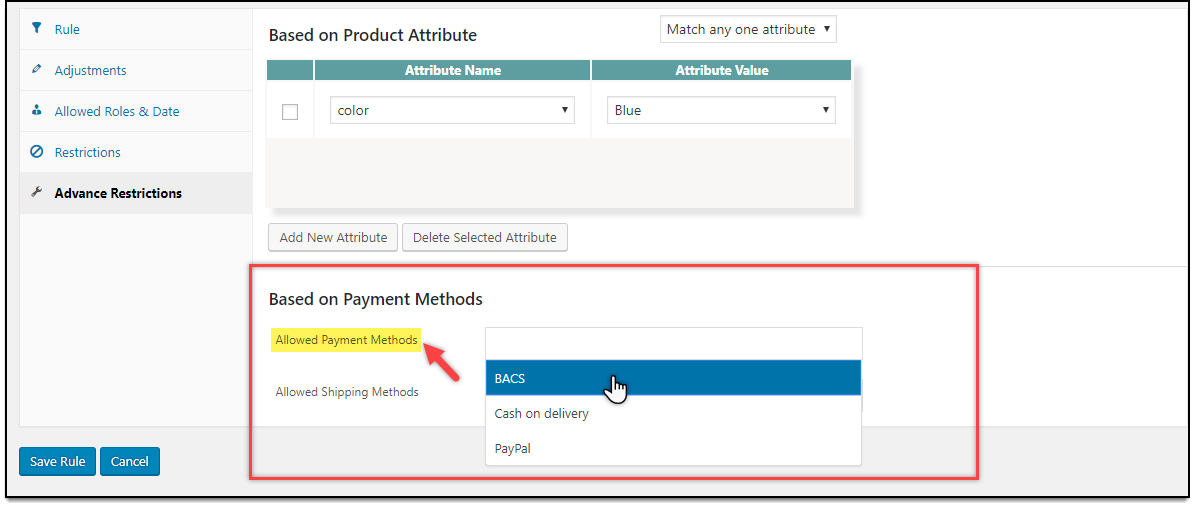Click the Add New Attribute button

click(x=333, y=237)
